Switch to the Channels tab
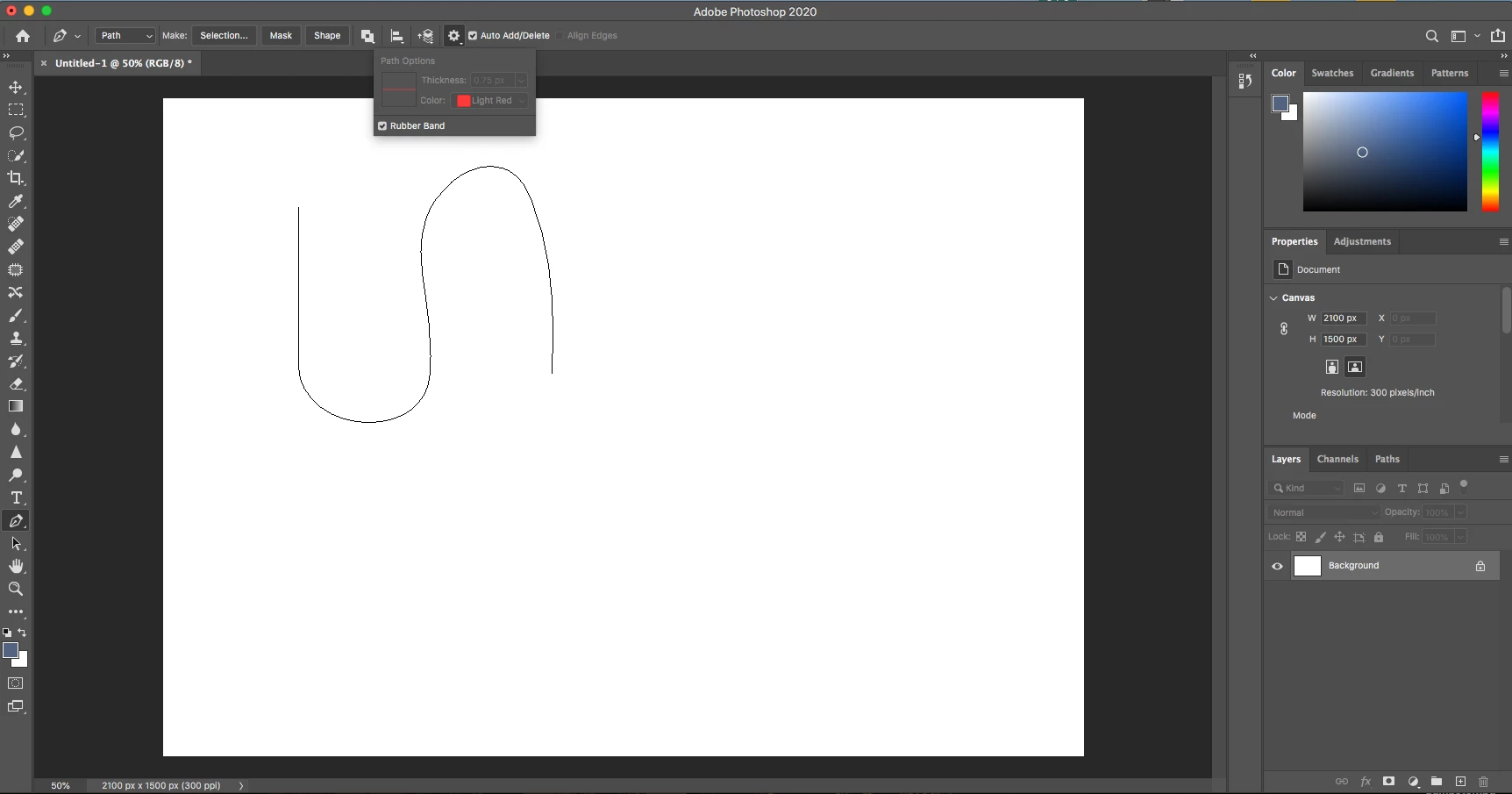 [x=1337, y=459]
